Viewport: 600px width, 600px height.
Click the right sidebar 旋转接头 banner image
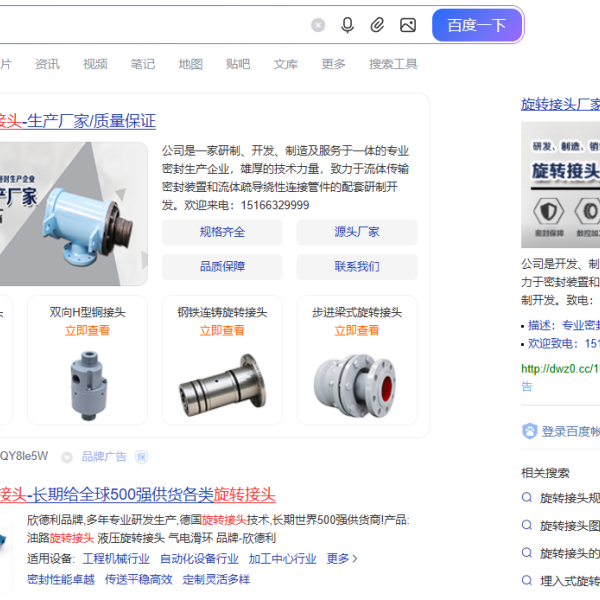coord(561,185)
